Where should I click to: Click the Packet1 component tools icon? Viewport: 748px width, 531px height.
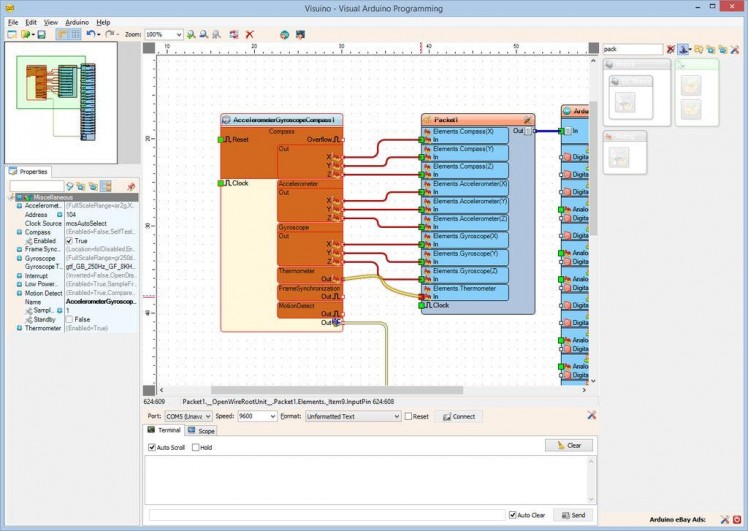pyautogui.click(x=526, y=119)
